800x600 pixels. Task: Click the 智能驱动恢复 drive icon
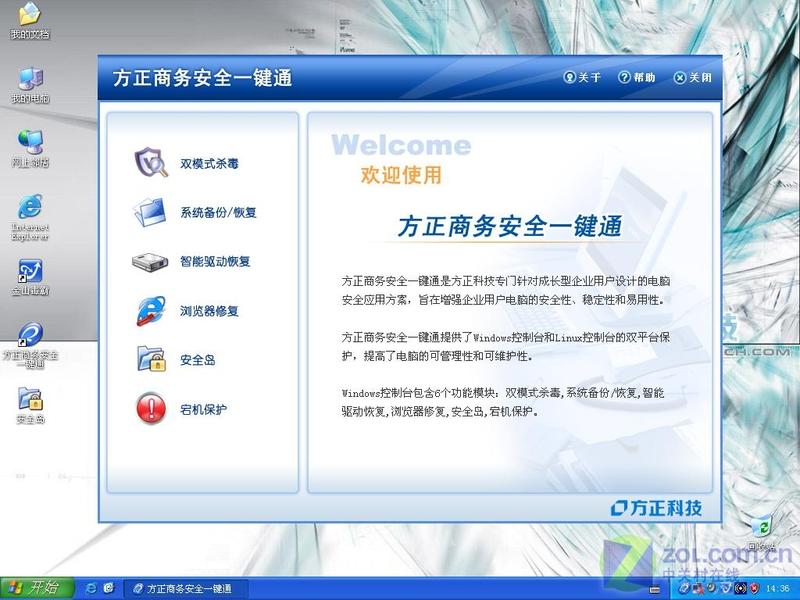(x=150, y=262)
